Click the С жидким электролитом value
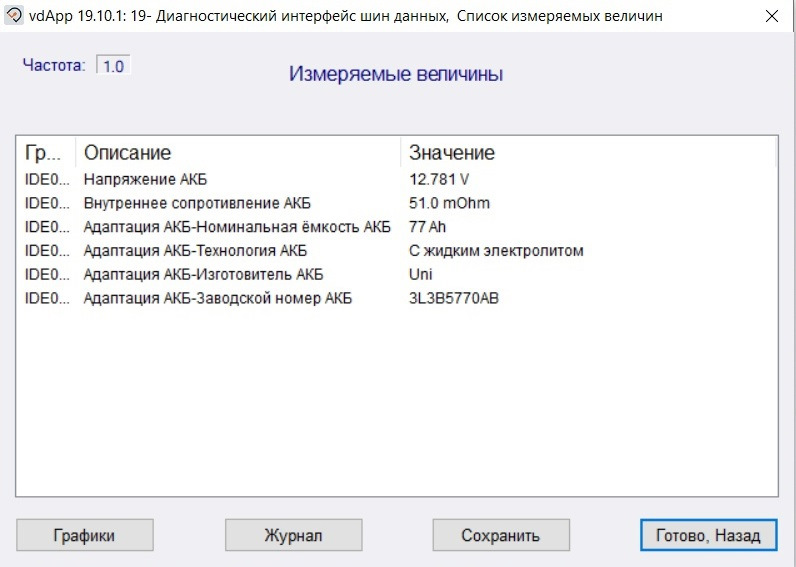Image resolution: width=796 pixels, height=567 pixels. coord(496,251)
